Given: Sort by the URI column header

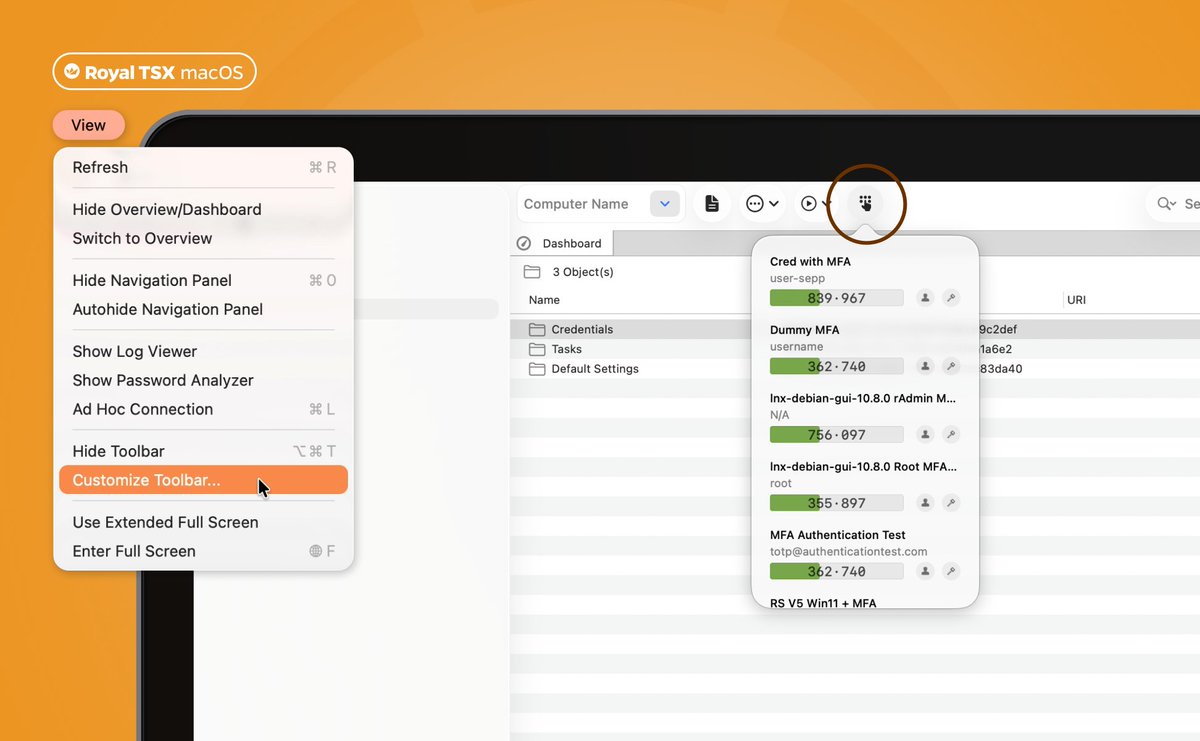Looking at the screenshot, I should [1076, 300].
